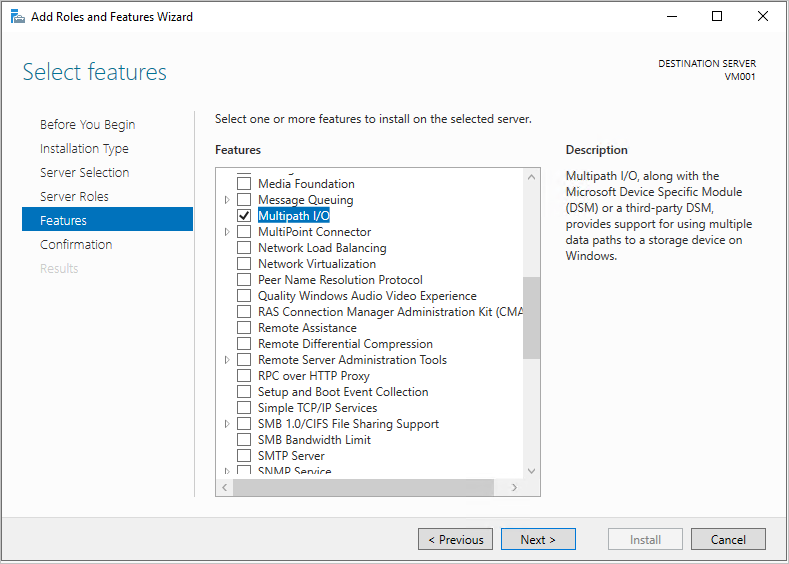The width and height of the screenshot is (789, 564).
Task: Maximize the wizard window
Action: click(717, 16)
